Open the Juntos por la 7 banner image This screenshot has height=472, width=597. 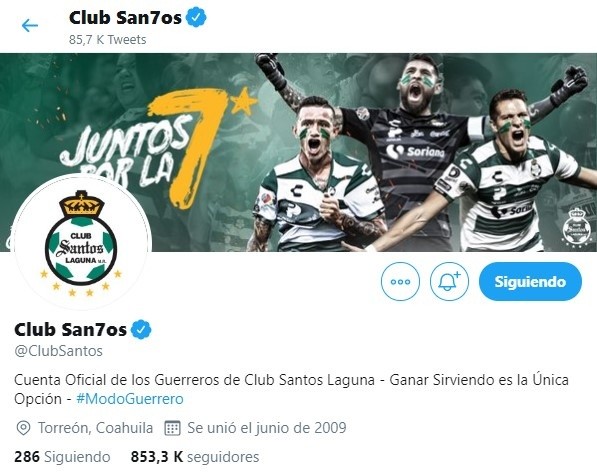pos(298,152)
